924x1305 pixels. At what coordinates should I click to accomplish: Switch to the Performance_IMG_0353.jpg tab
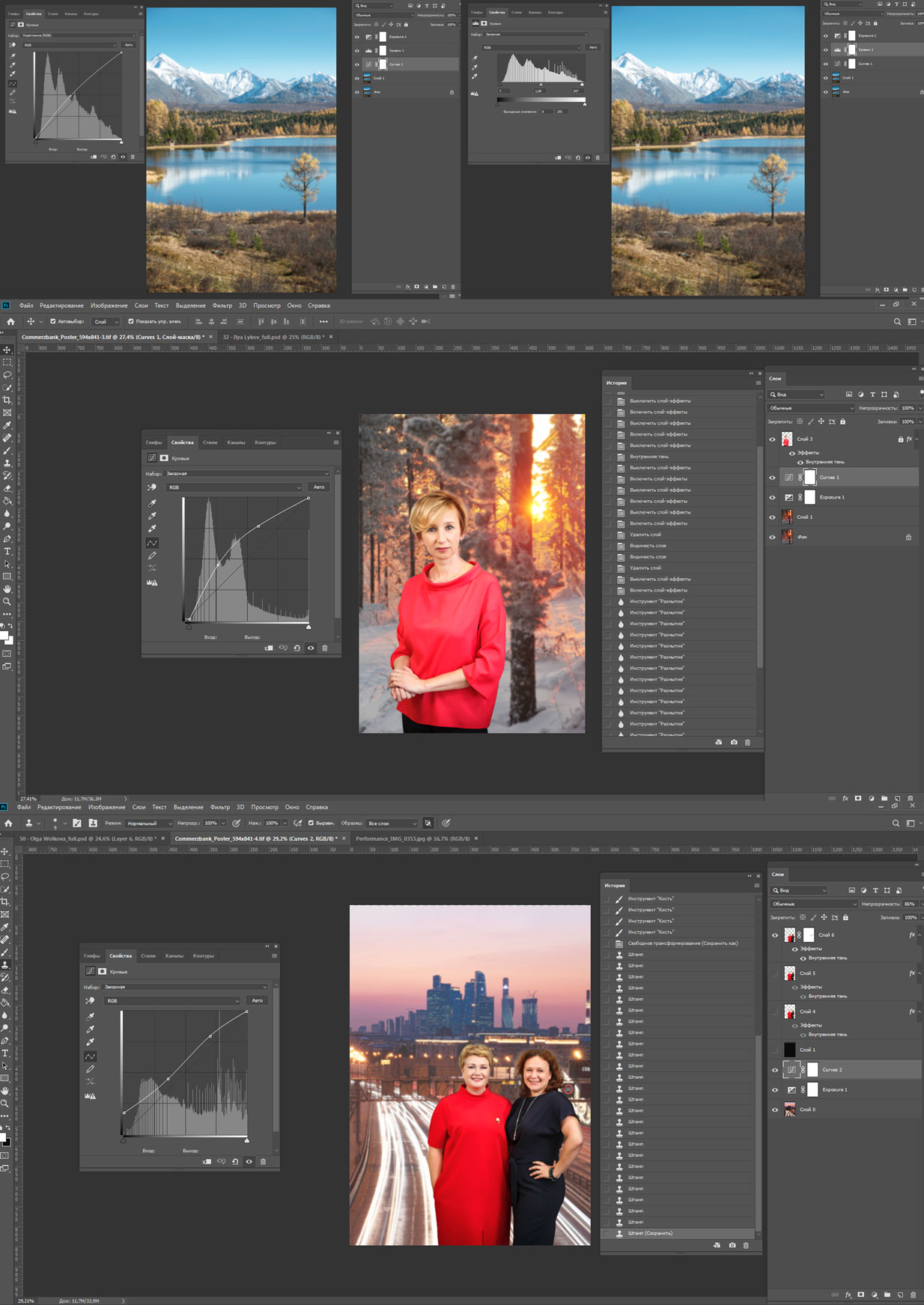pos(413,839)
